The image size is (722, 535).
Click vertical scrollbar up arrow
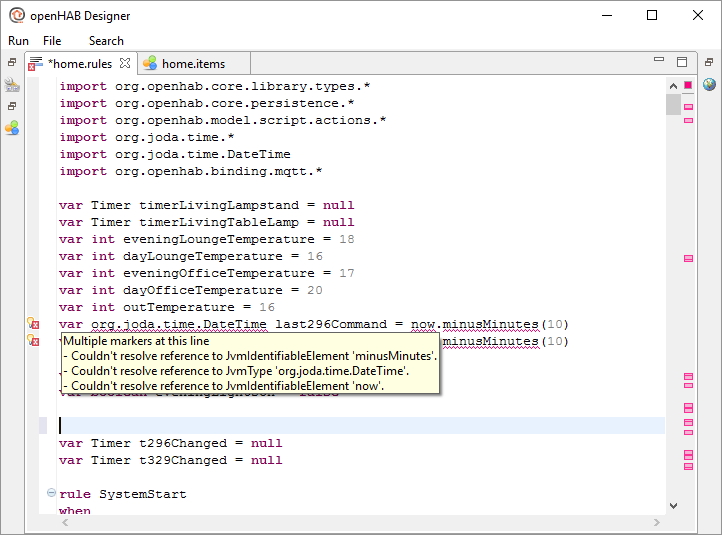tap(673, 86)
